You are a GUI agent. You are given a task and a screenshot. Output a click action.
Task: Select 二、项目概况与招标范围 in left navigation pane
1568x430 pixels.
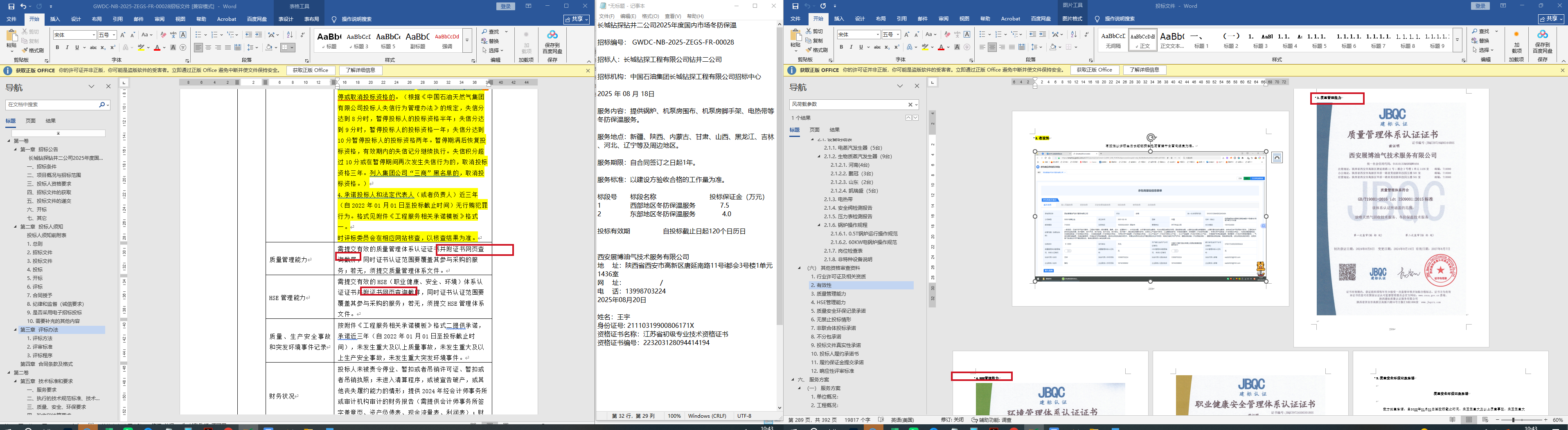click(54, 175)
